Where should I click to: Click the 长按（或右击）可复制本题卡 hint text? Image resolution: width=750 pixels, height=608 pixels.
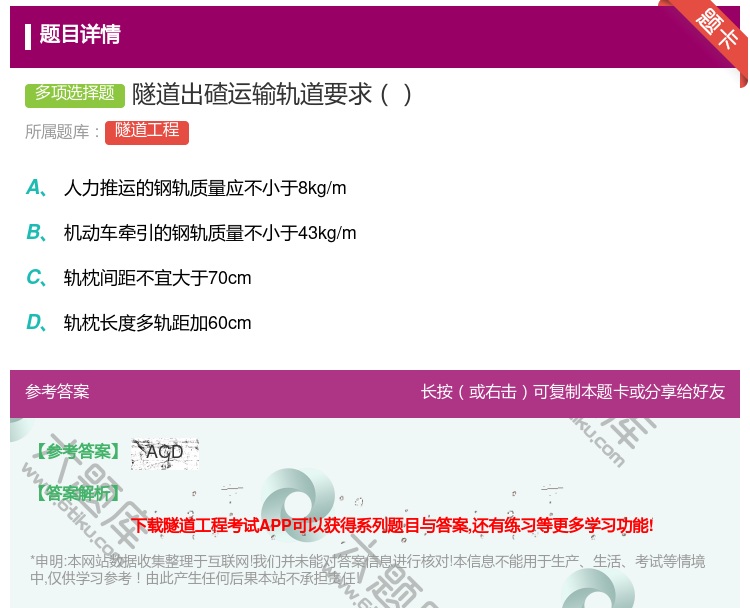[x=573, y=392]
